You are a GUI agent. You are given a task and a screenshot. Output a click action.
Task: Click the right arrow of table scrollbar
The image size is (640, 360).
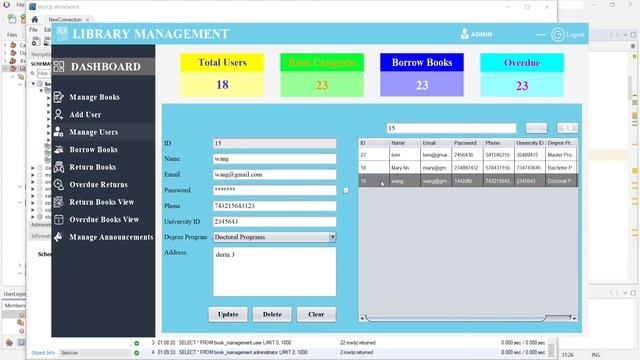coord(574,318)
